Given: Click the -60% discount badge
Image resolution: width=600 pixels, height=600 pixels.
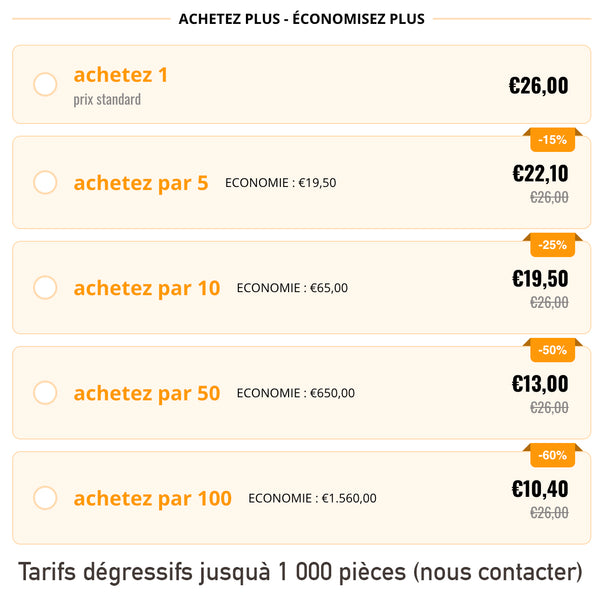Looking at the screenshot, I should (552, 455).
